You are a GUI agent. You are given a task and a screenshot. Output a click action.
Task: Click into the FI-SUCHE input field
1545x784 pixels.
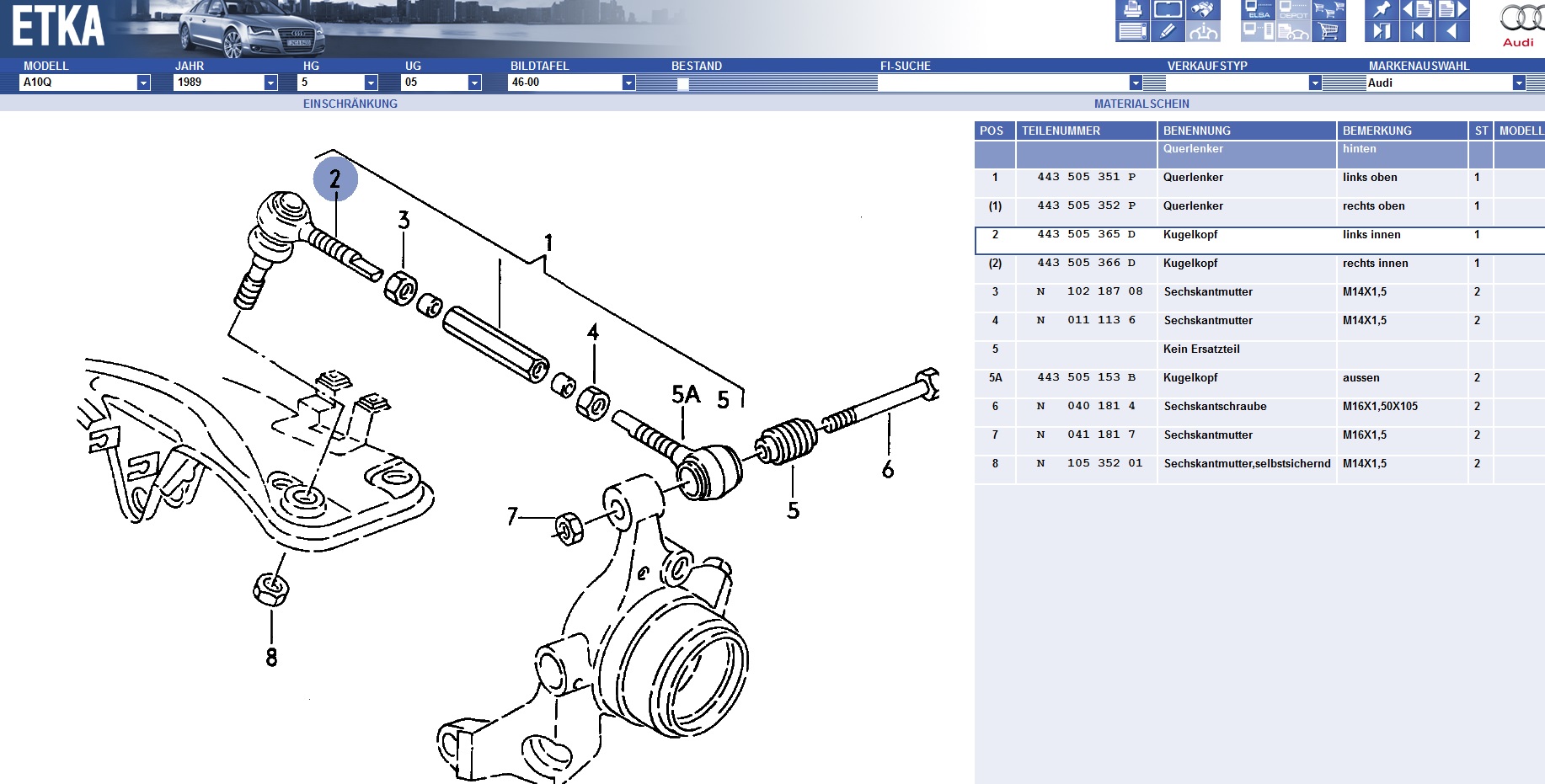click(1002, 83)
